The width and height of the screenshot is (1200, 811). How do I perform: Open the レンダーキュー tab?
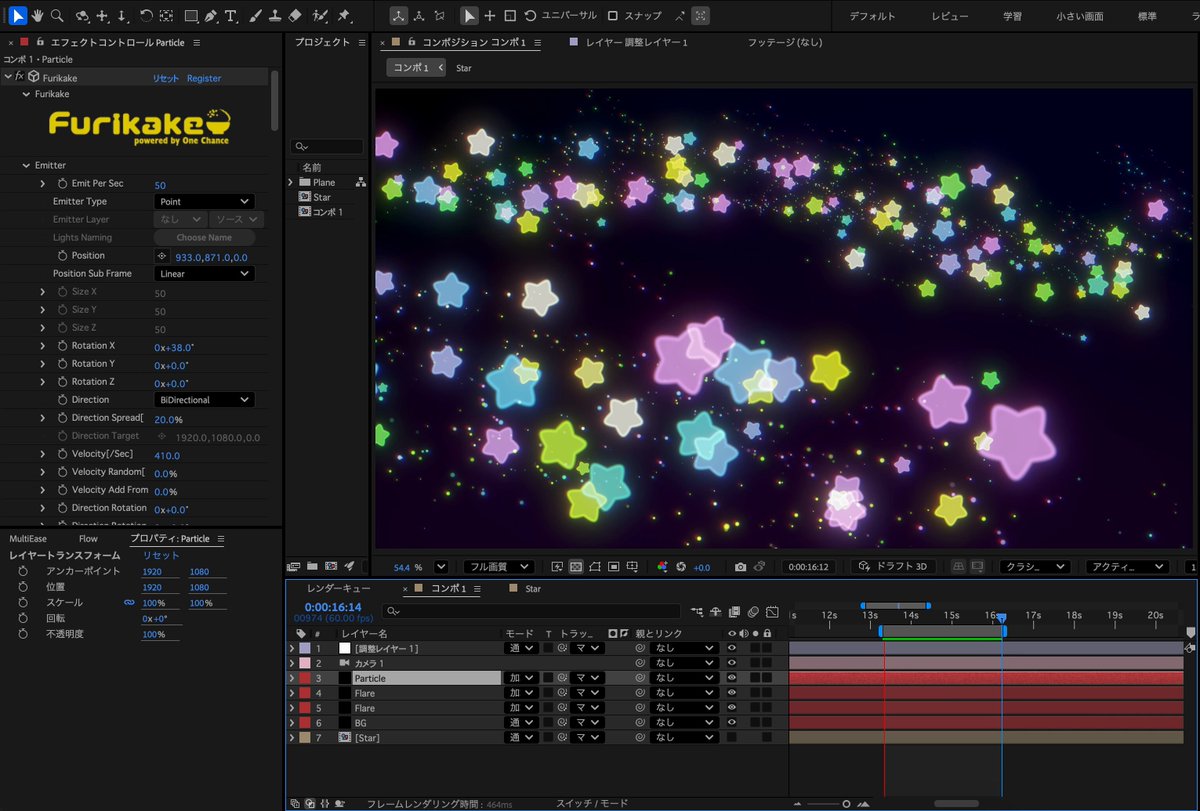[x=338, y=589]
